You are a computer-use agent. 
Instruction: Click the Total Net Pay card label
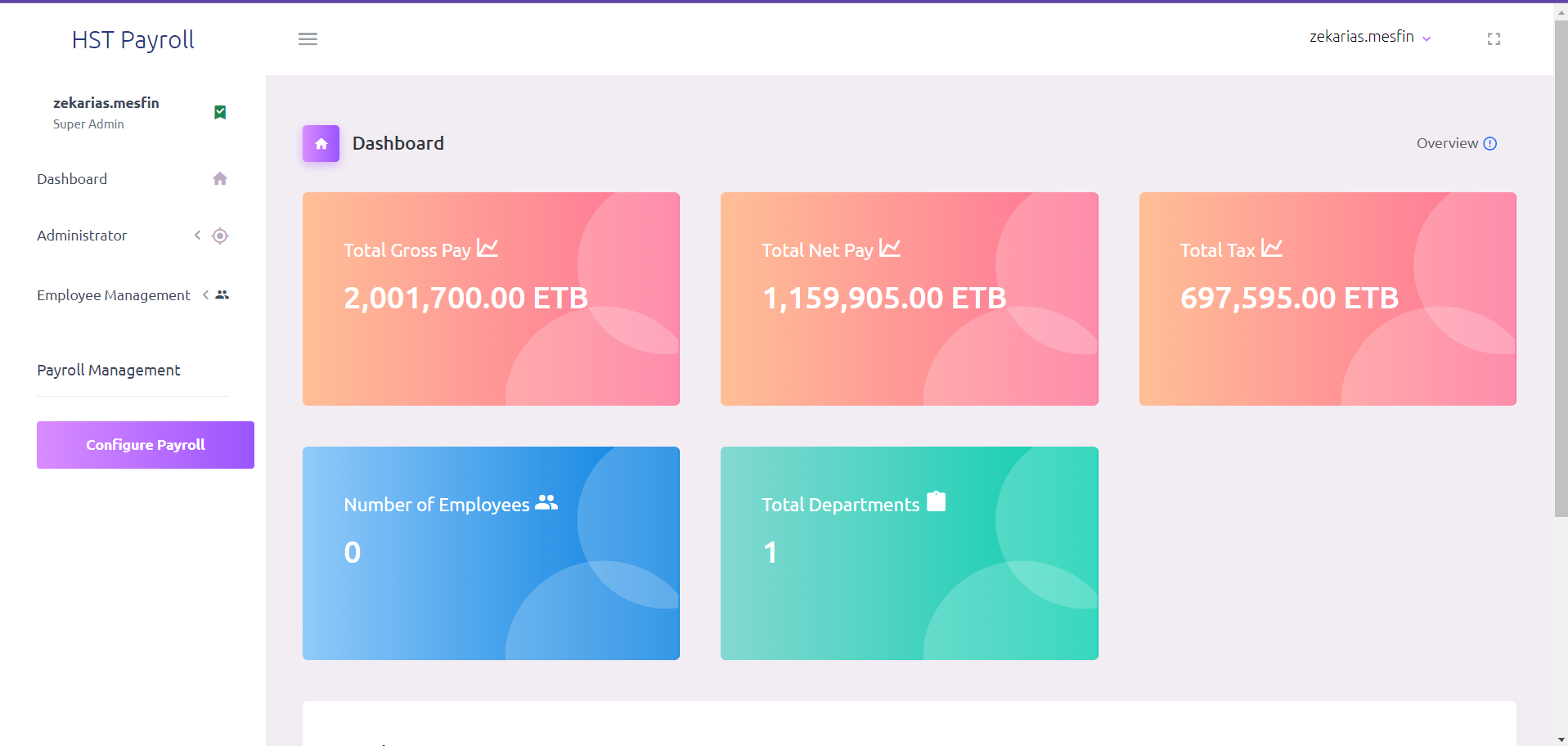[818, 250]
